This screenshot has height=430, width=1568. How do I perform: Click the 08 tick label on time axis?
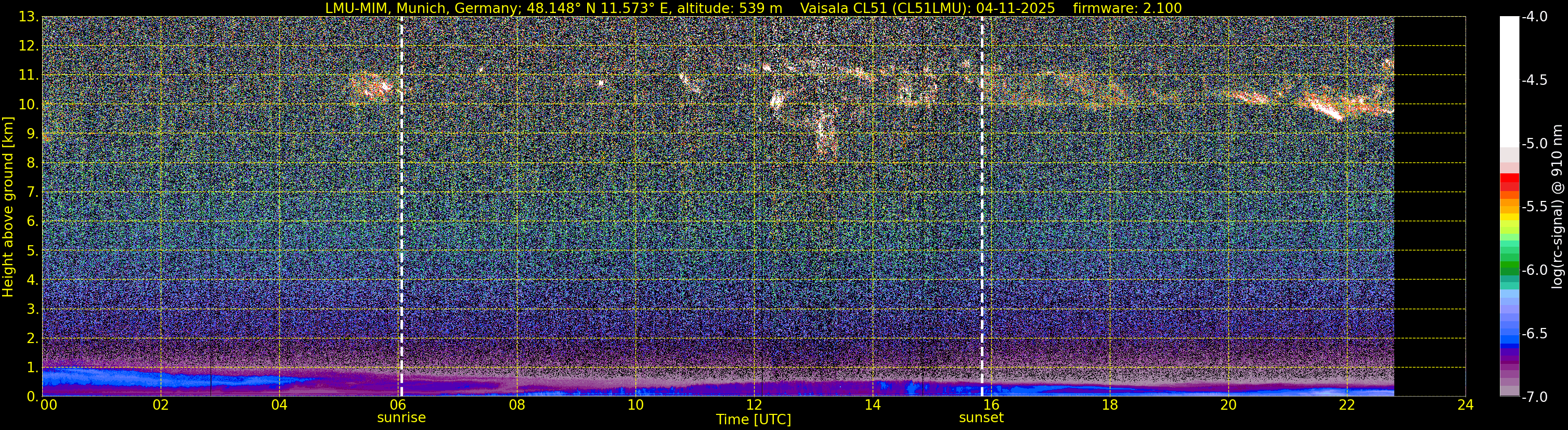(x=517, y=406)
